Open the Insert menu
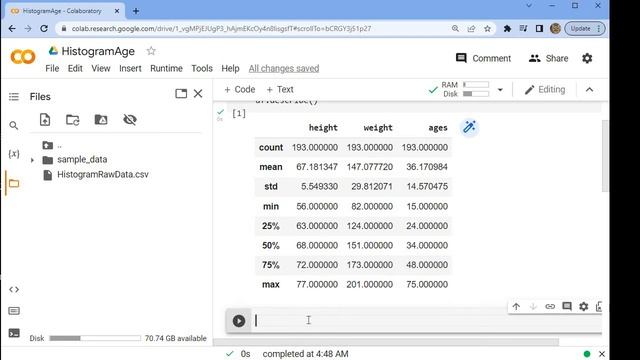 click(130, 69)
